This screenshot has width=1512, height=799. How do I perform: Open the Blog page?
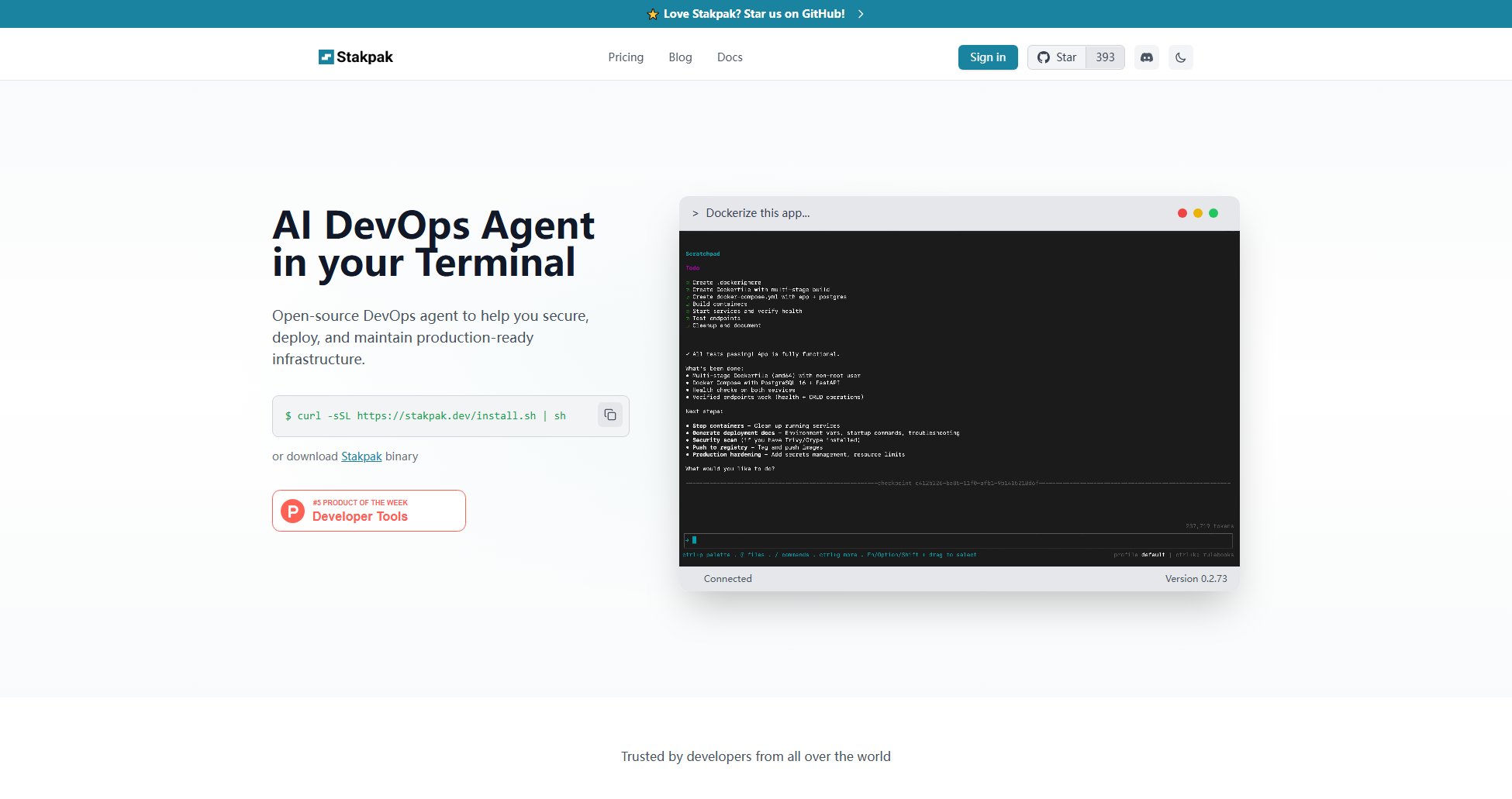point(680,57)
